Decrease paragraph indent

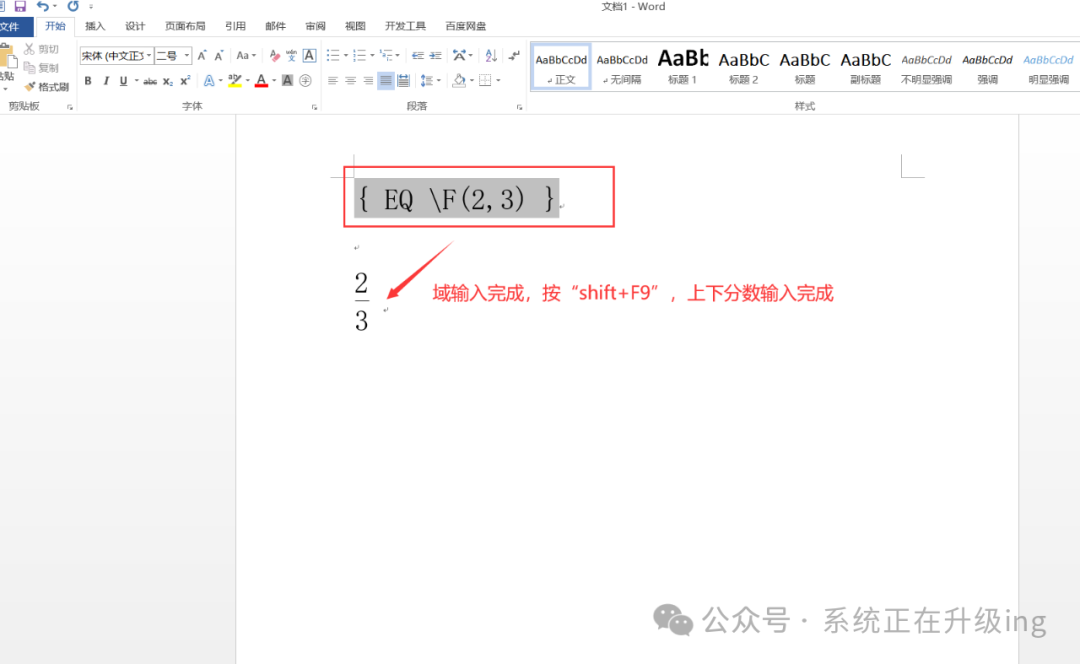(417, 55)
